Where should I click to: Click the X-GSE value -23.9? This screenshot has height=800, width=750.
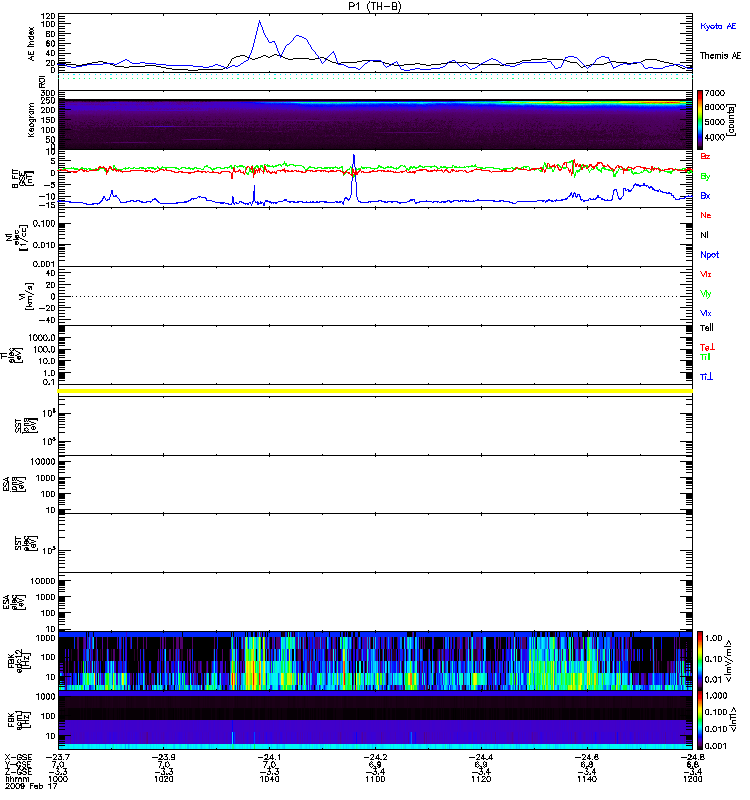pos(163,757)
